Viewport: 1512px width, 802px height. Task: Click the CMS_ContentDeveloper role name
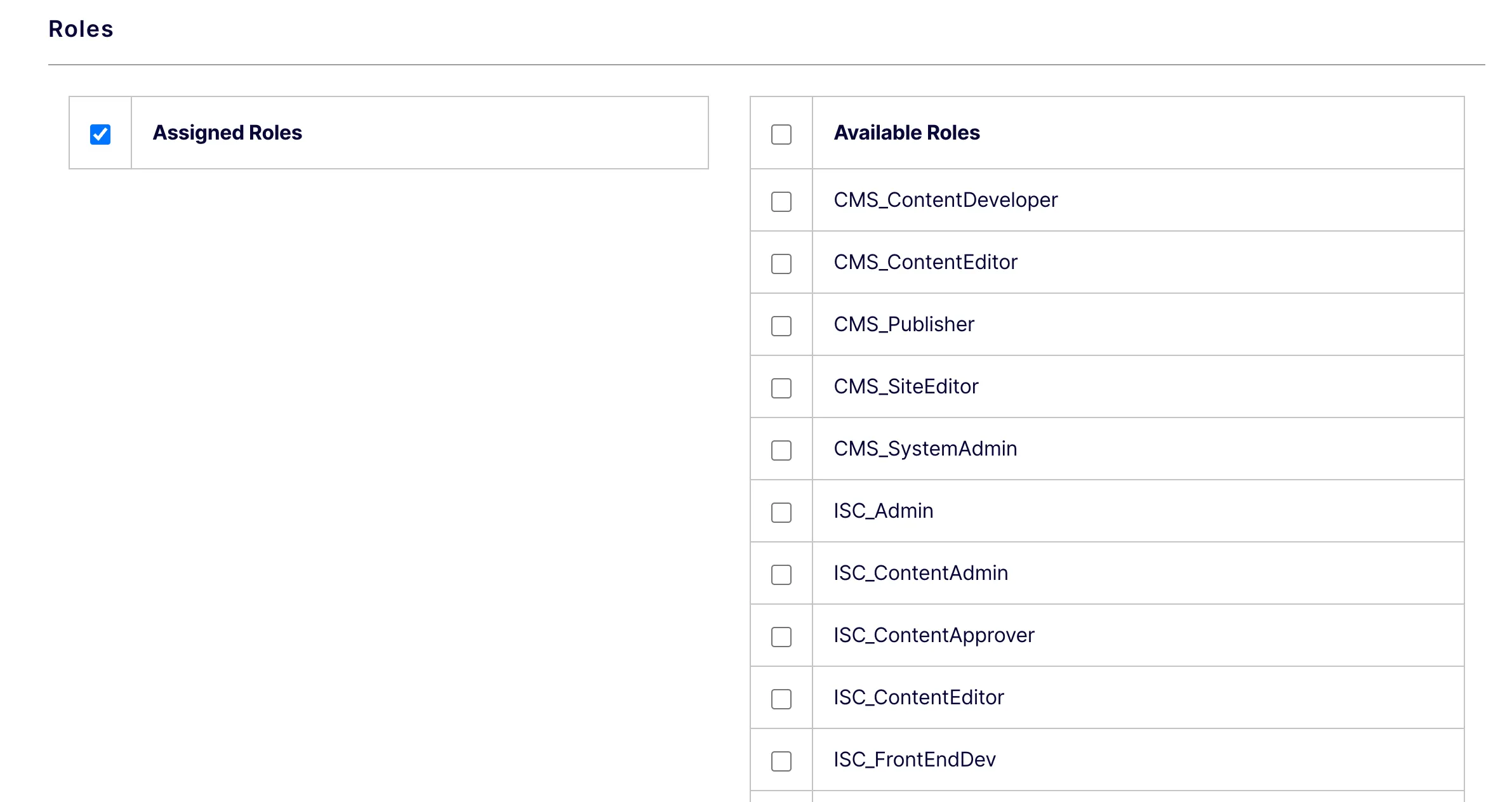point(945,200)
